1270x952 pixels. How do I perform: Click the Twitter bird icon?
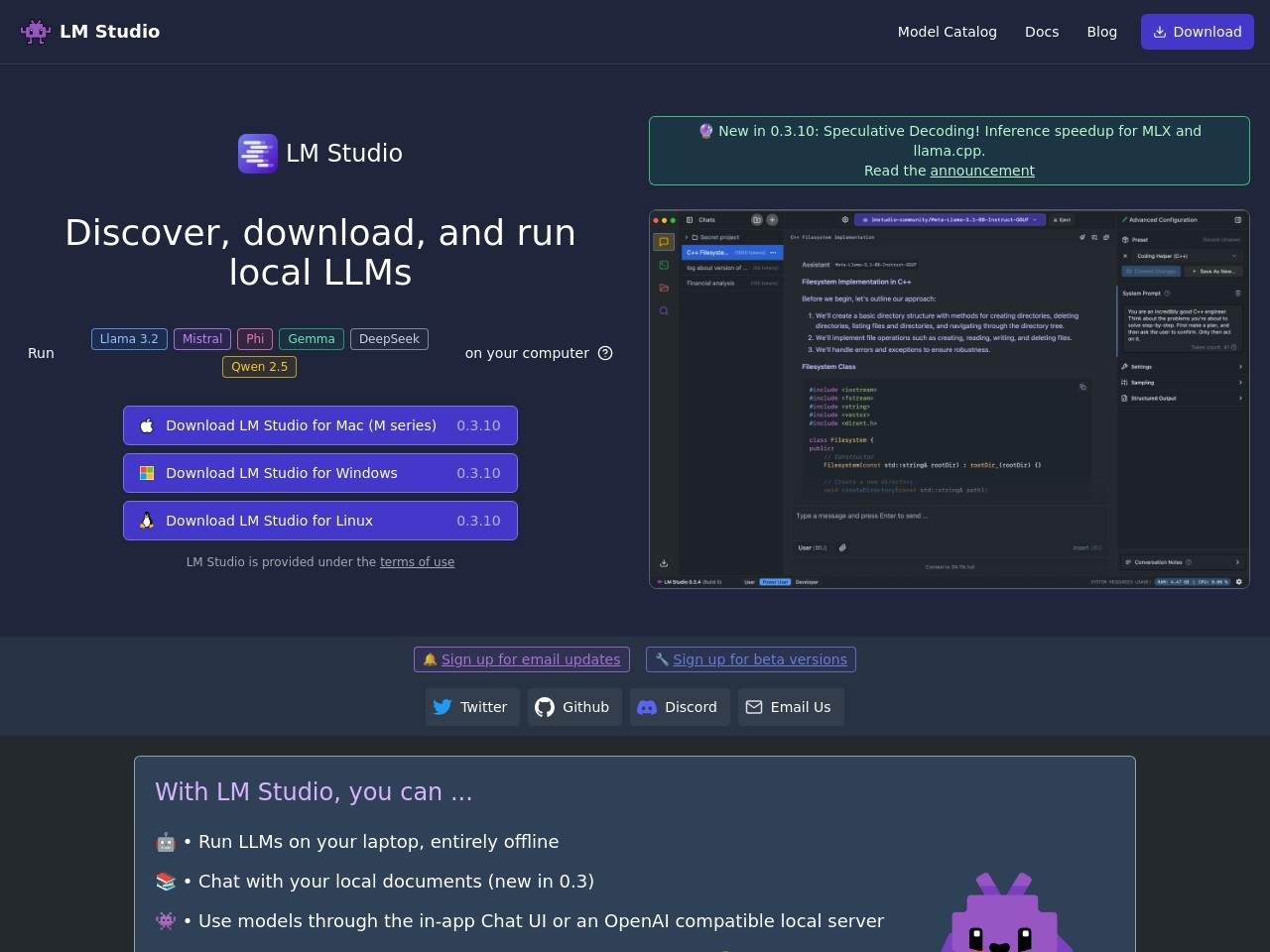(x=443, y=707)
